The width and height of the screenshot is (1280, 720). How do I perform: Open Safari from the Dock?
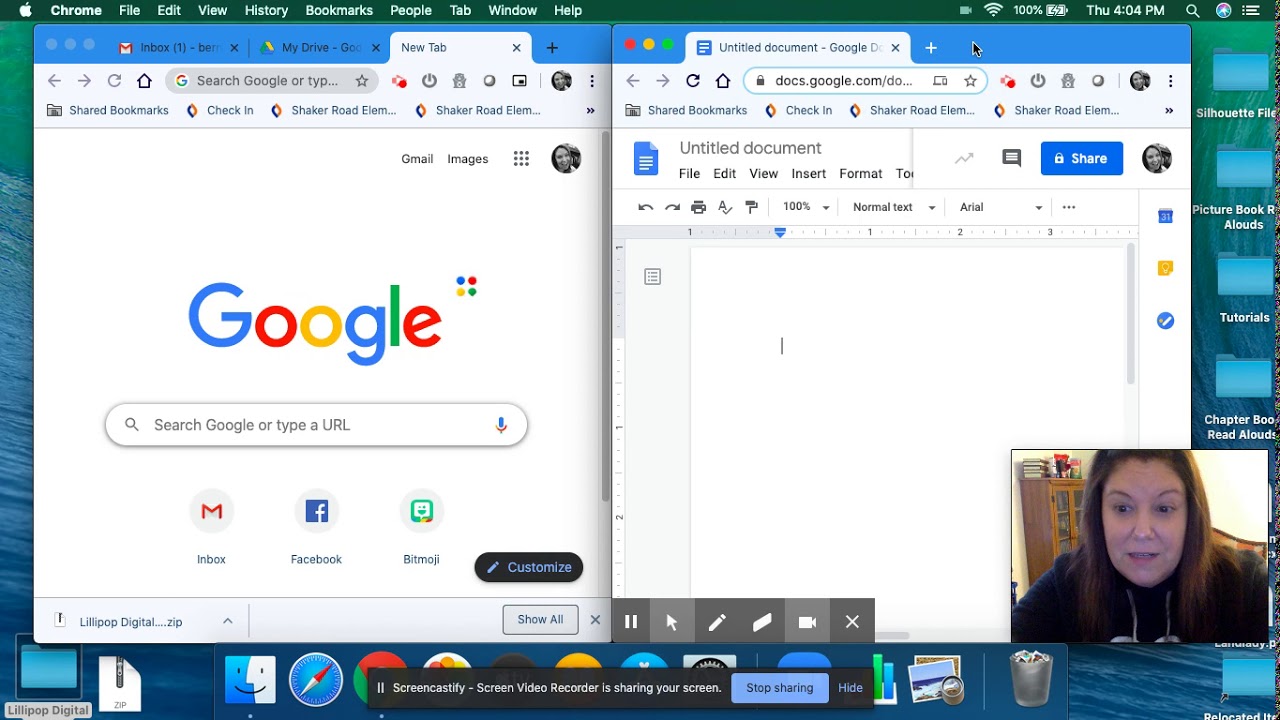click(x=316, y=680)
